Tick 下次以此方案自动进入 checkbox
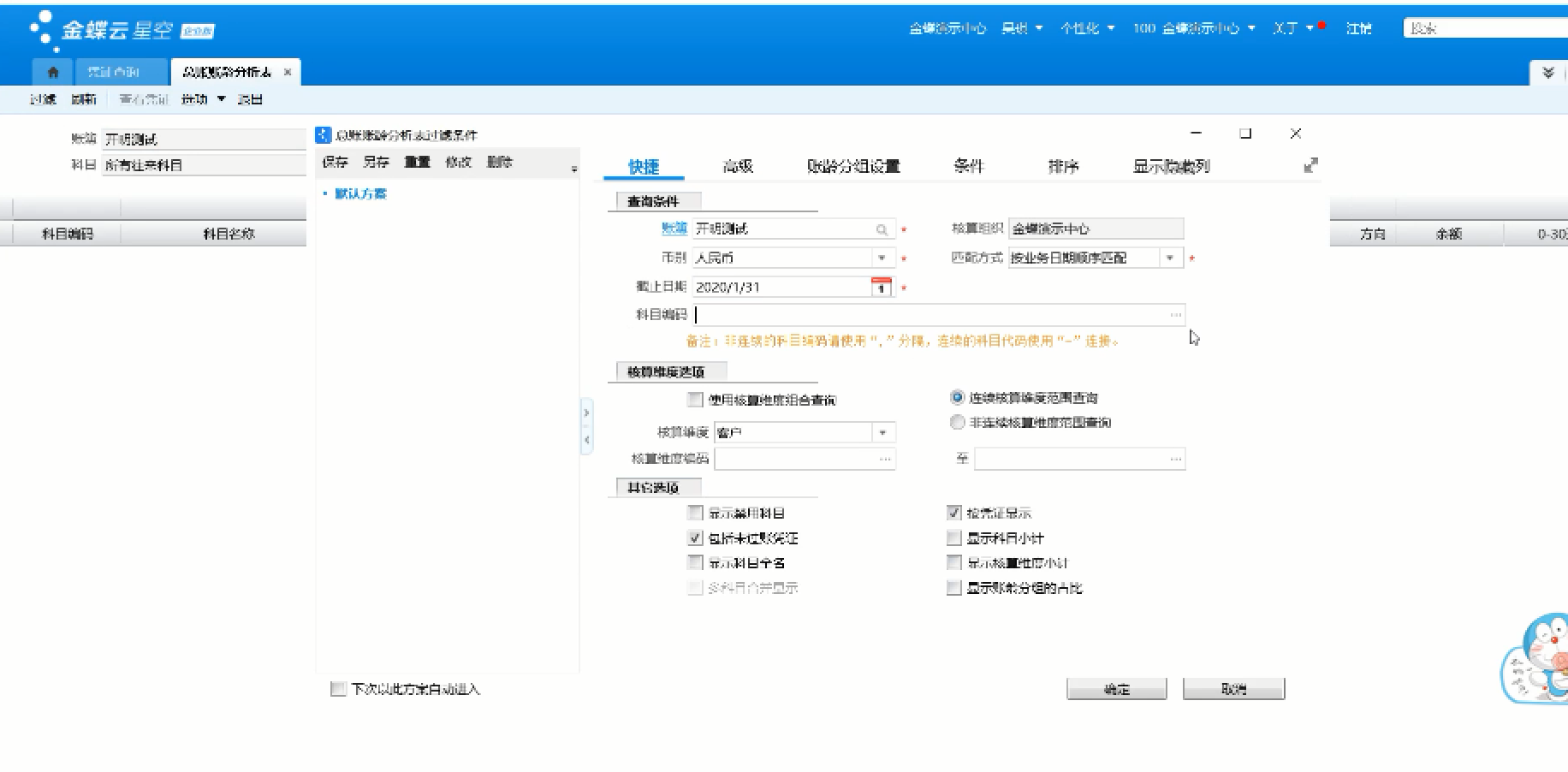Screen dimensions: 1568x772 click(x=338, y=689)
